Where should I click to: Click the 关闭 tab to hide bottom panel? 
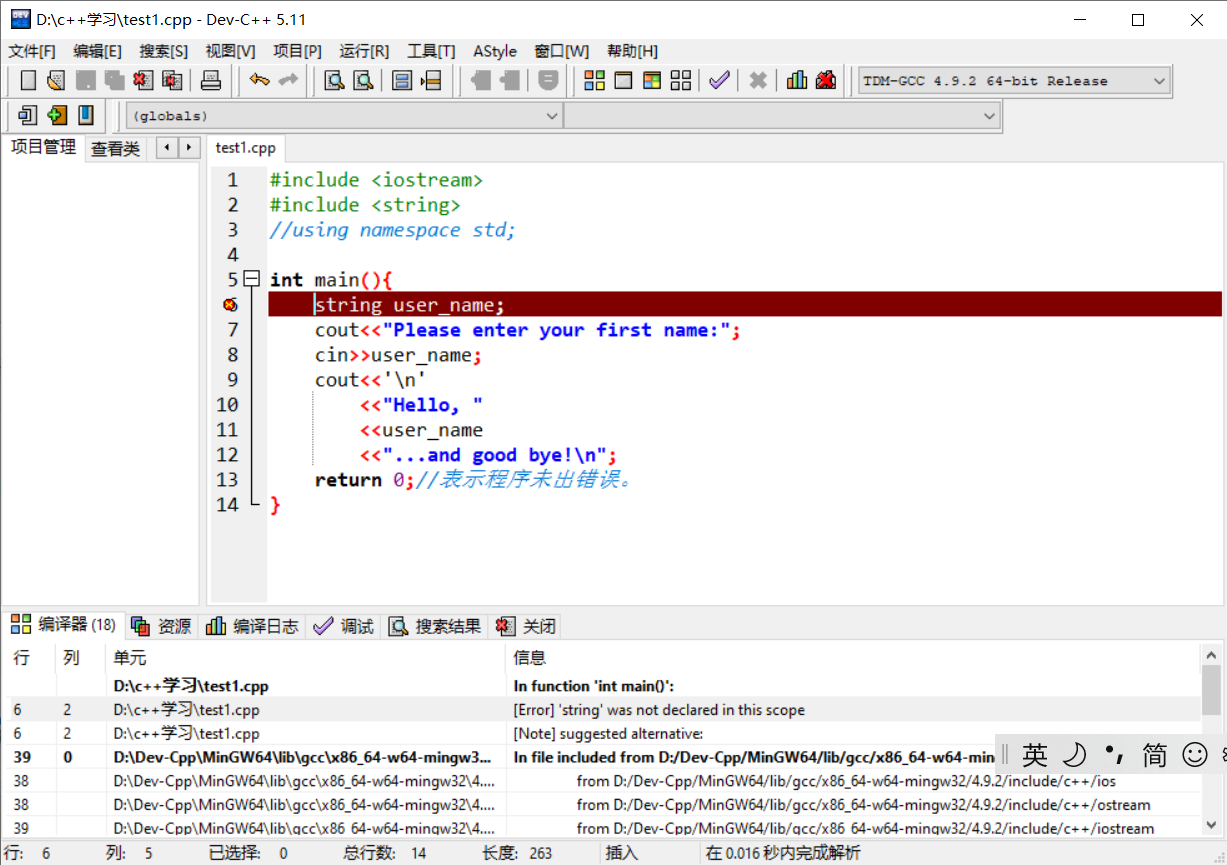coord(525,626)
